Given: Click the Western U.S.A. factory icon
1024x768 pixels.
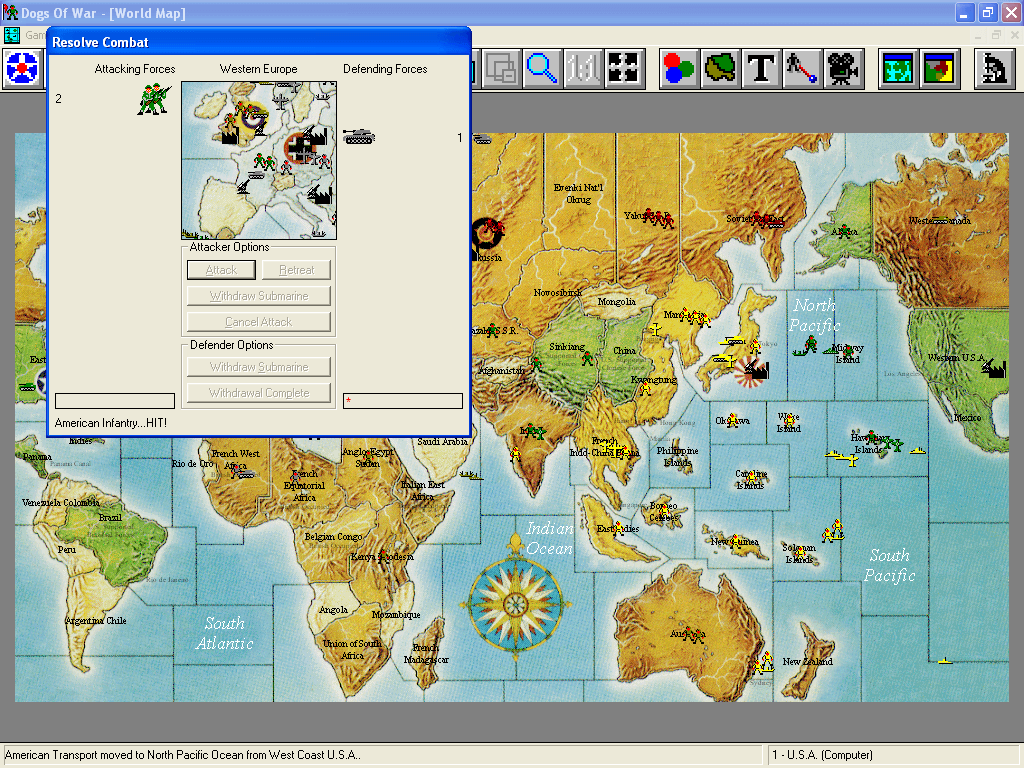Looking at the screenshot, I should click(x=993, y=367).
